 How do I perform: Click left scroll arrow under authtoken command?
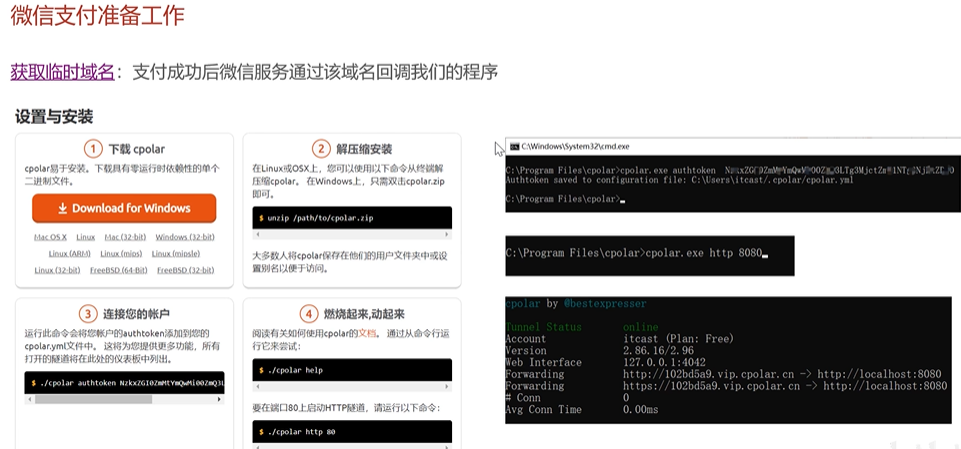[x=29, y=399]
